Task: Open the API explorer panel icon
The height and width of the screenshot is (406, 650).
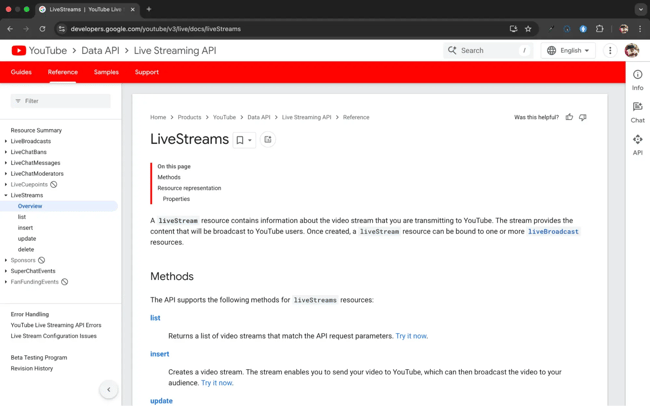Action: tap(637, 145)
